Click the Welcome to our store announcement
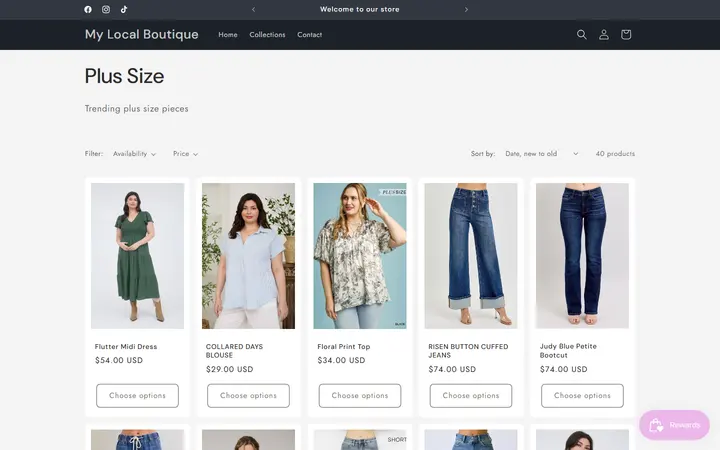The height and width of the screenshot is (450, 720). pos(360,9)
